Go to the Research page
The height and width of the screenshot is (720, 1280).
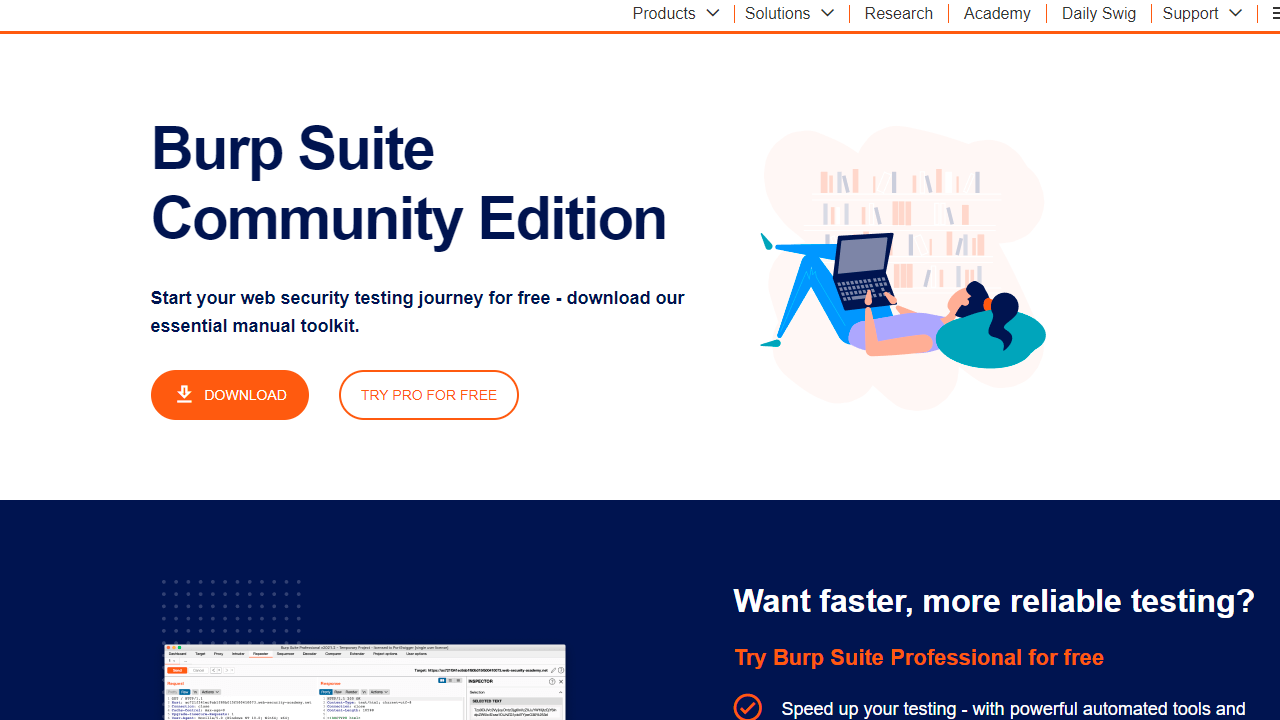pyautogui.click(x=898, y=13)
